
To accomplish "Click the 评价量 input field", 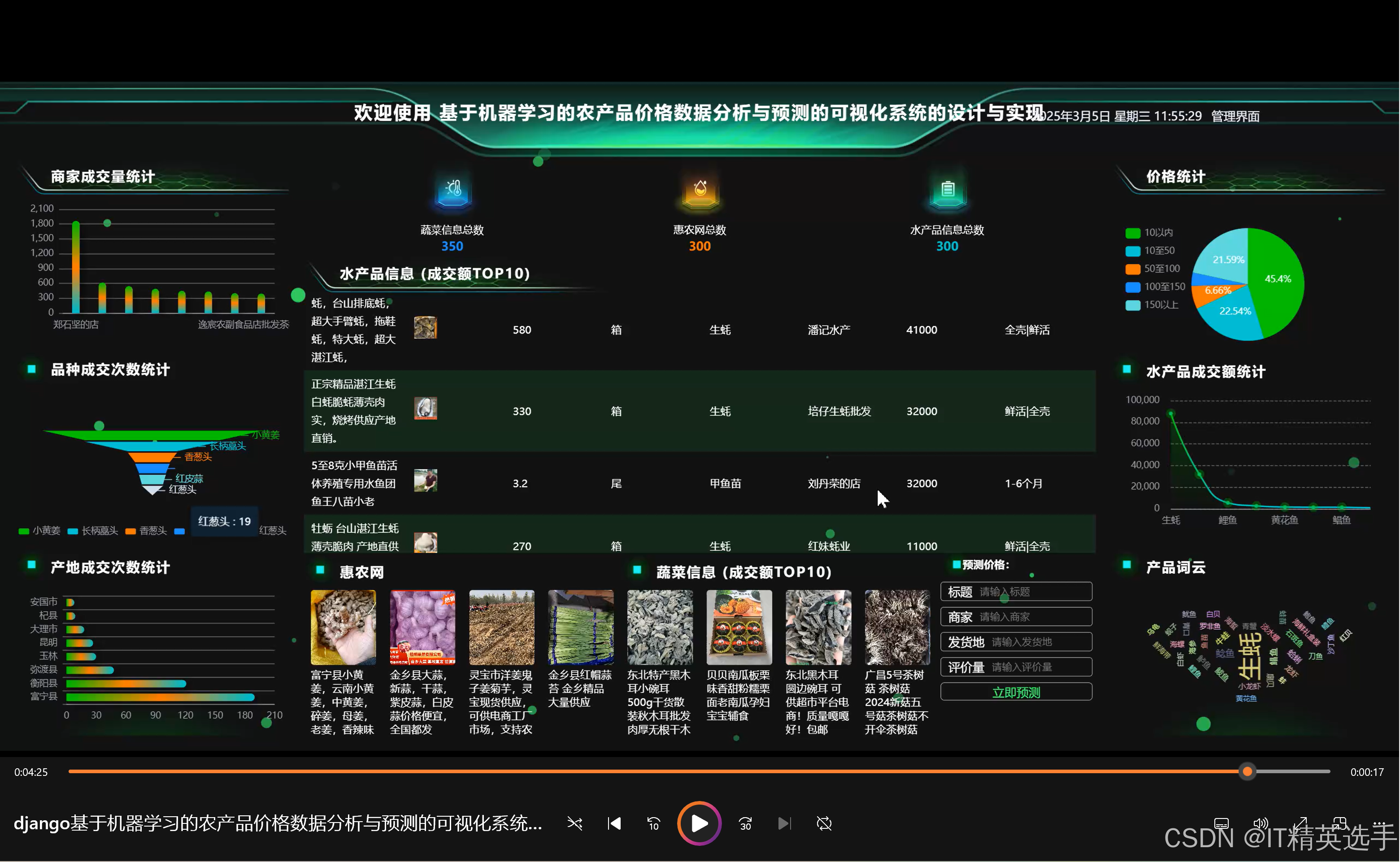I will point(1017,667).
